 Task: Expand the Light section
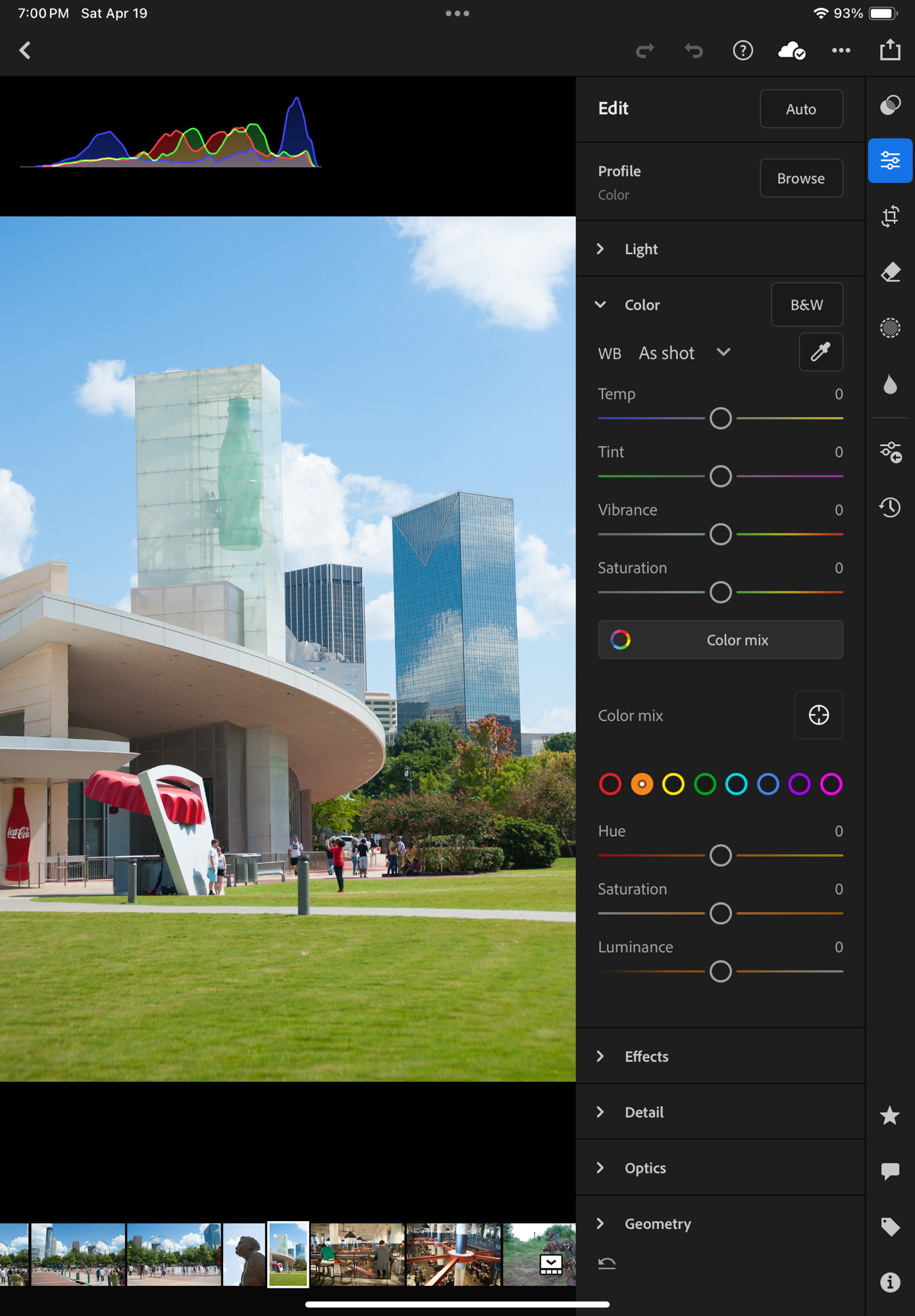coord(640,249)
